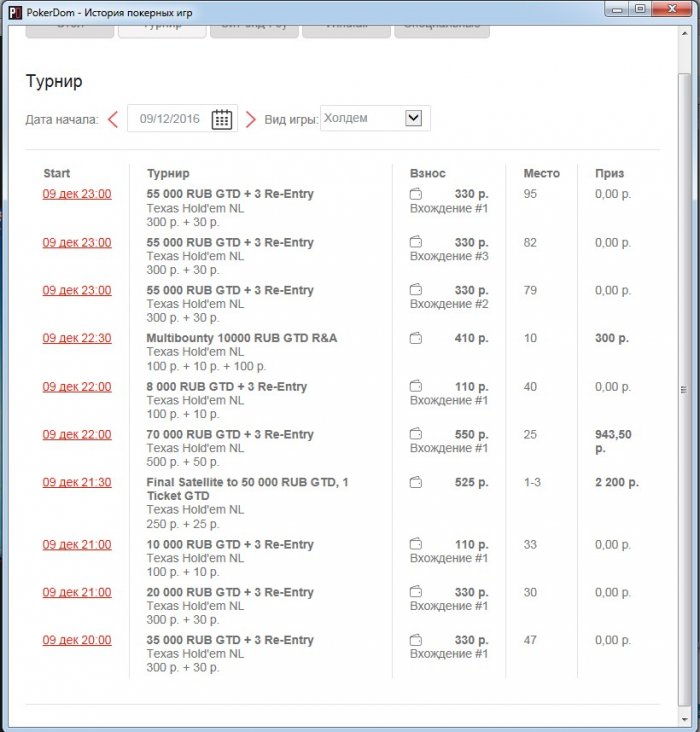The height and width of the screenshot is (732, 700).
Task: Click the buy-in amount '410 р.'
Action: click(471, 338)
